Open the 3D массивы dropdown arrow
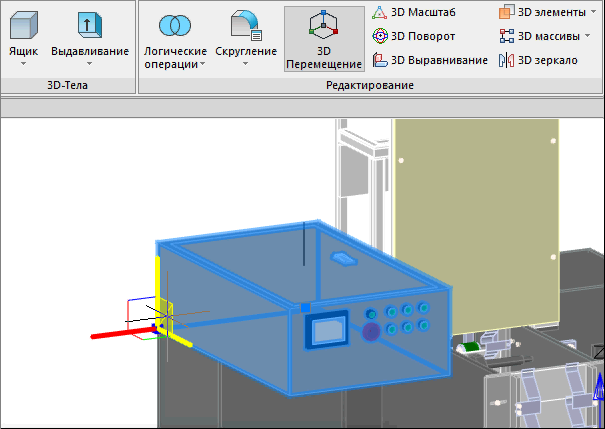Screen dimensions: 605x429 pyautogui.click(x=587, y=36)
